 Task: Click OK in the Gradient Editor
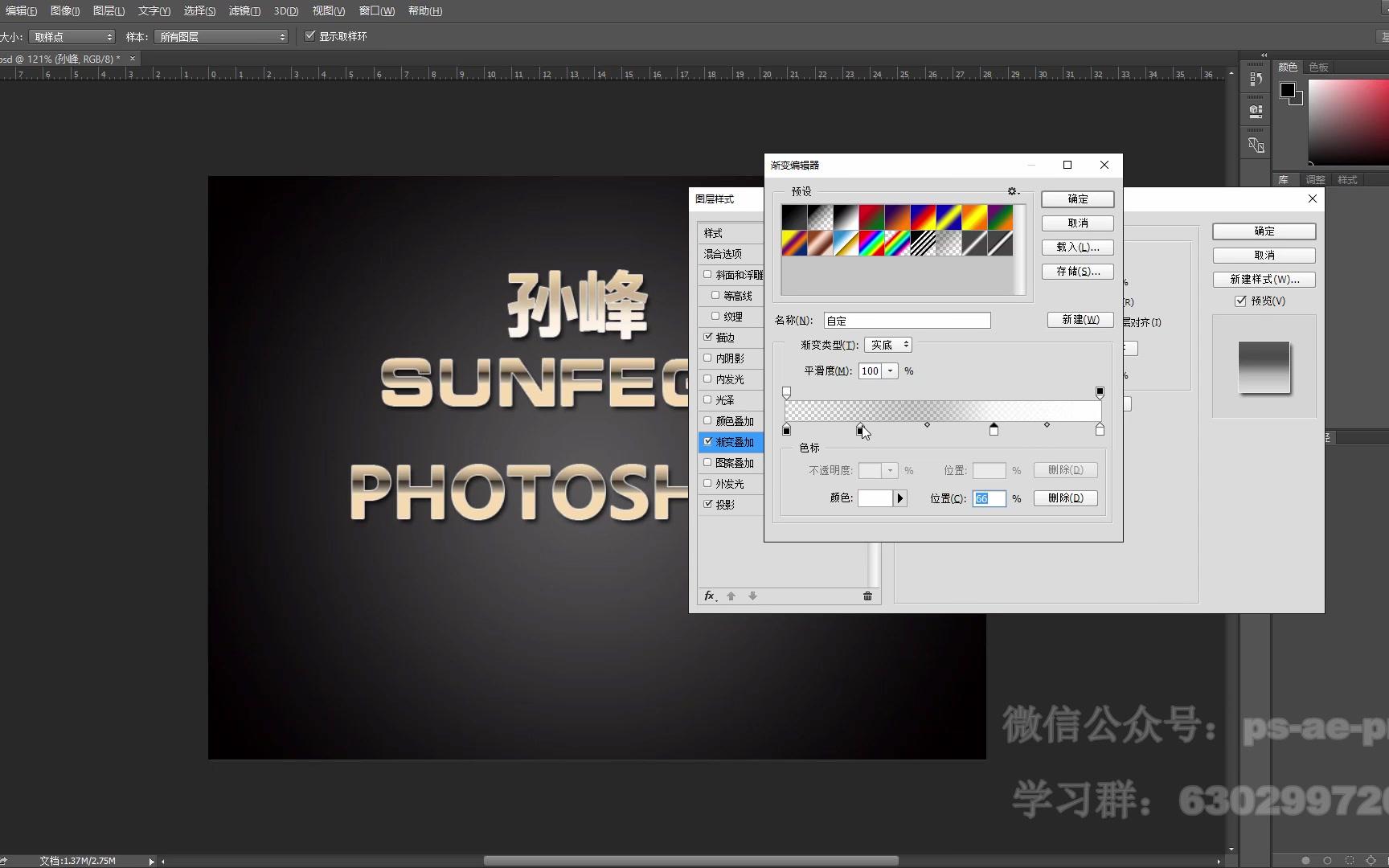(1078, 199)
